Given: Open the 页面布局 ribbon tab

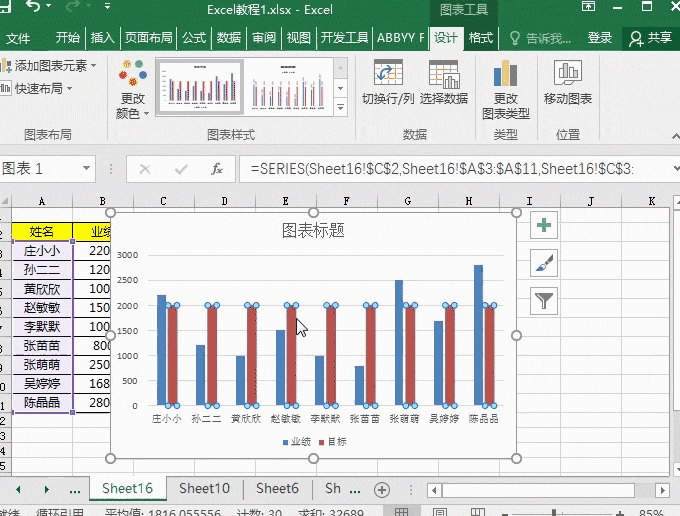Looking at the screenshot, I should tap(148, 38).
